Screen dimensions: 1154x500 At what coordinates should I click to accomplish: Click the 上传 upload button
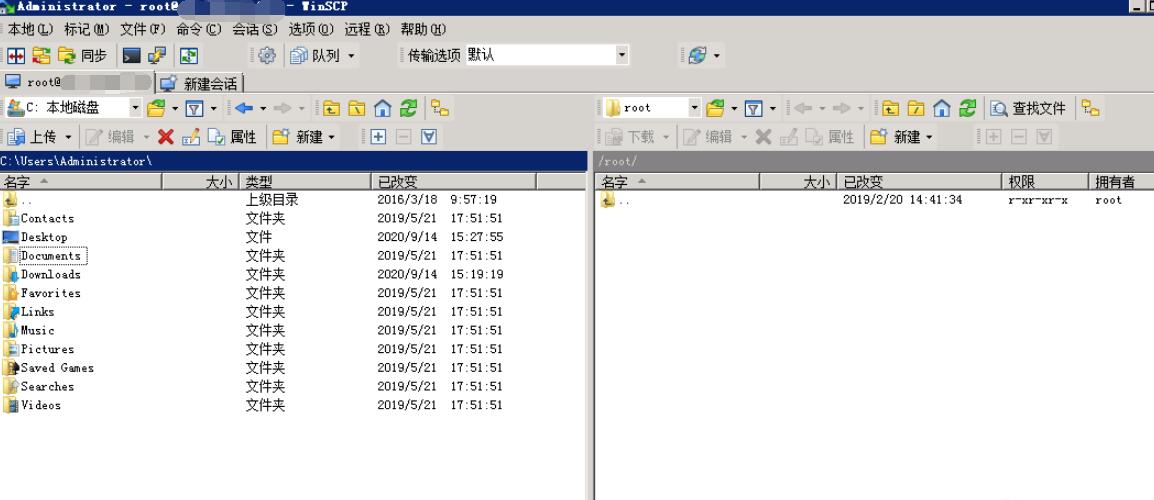pos(32,137)
